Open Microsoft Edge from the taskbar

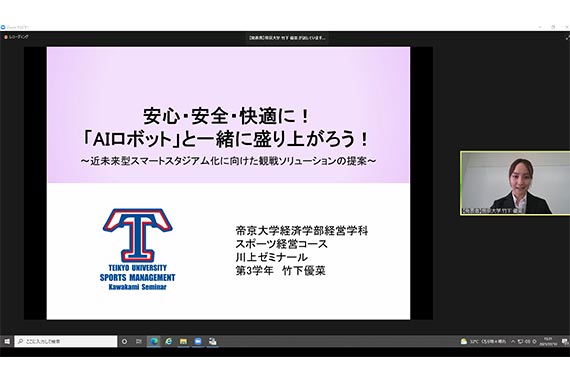pyautogui.click(x=154, y=341)
